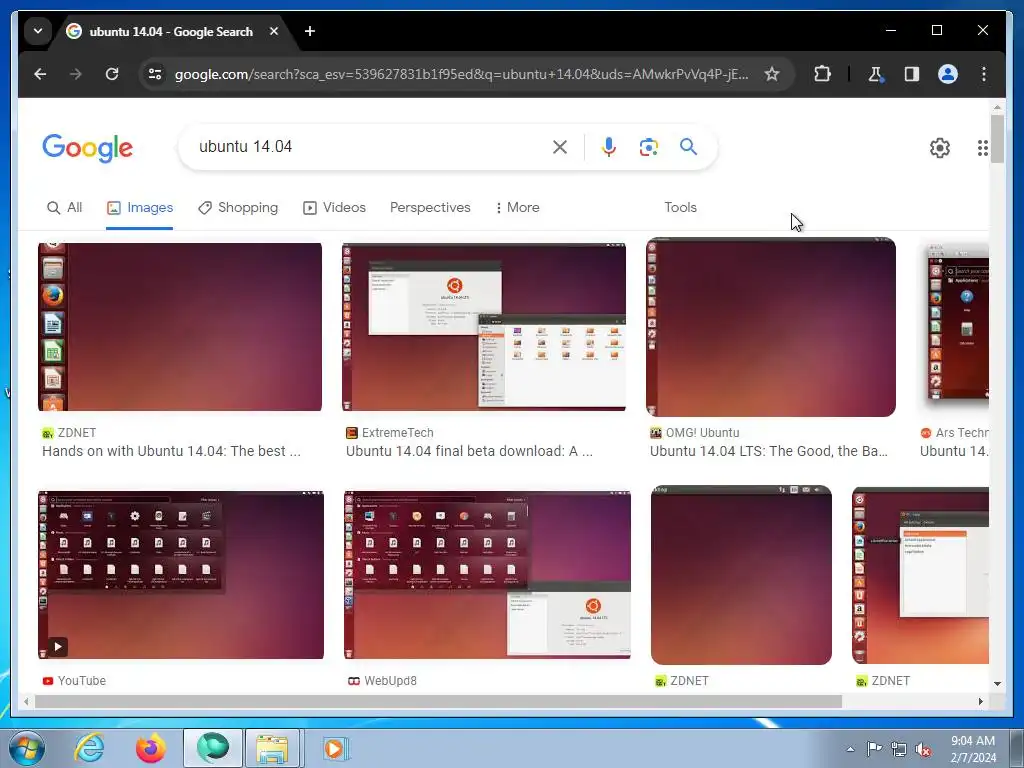Screen dimensions: 1024x768
Task: Go back to the previous page
Action: (40, 74)
